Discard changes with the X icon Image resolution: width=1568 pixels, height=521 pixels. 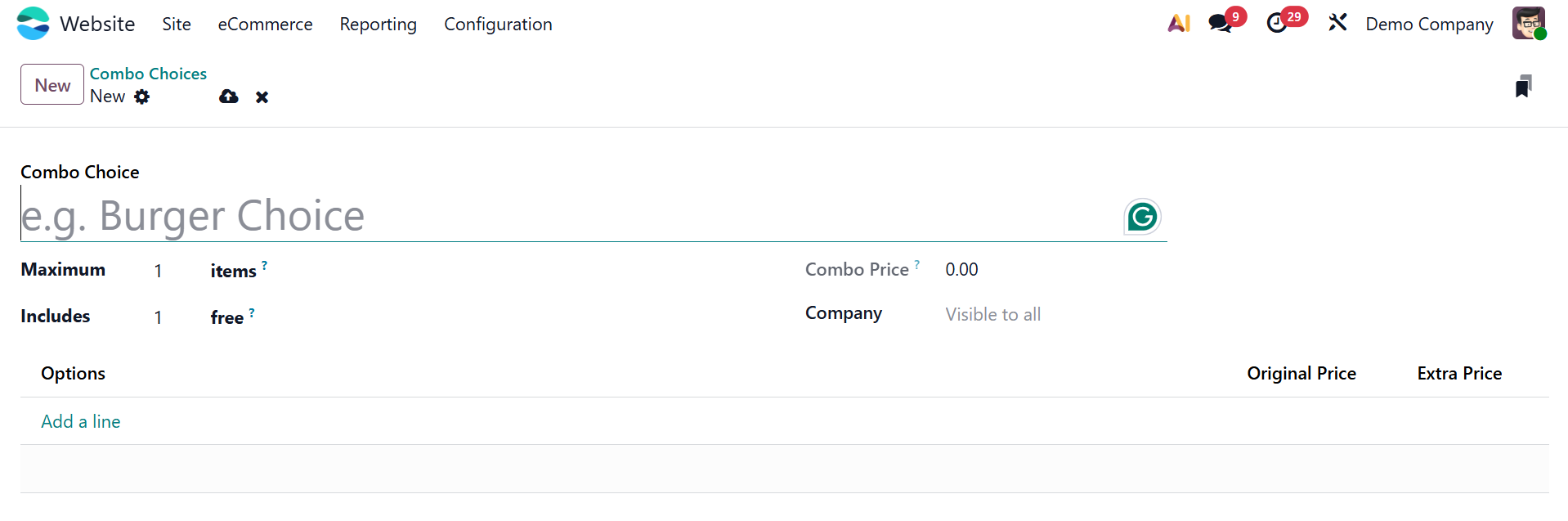(262, 97)
